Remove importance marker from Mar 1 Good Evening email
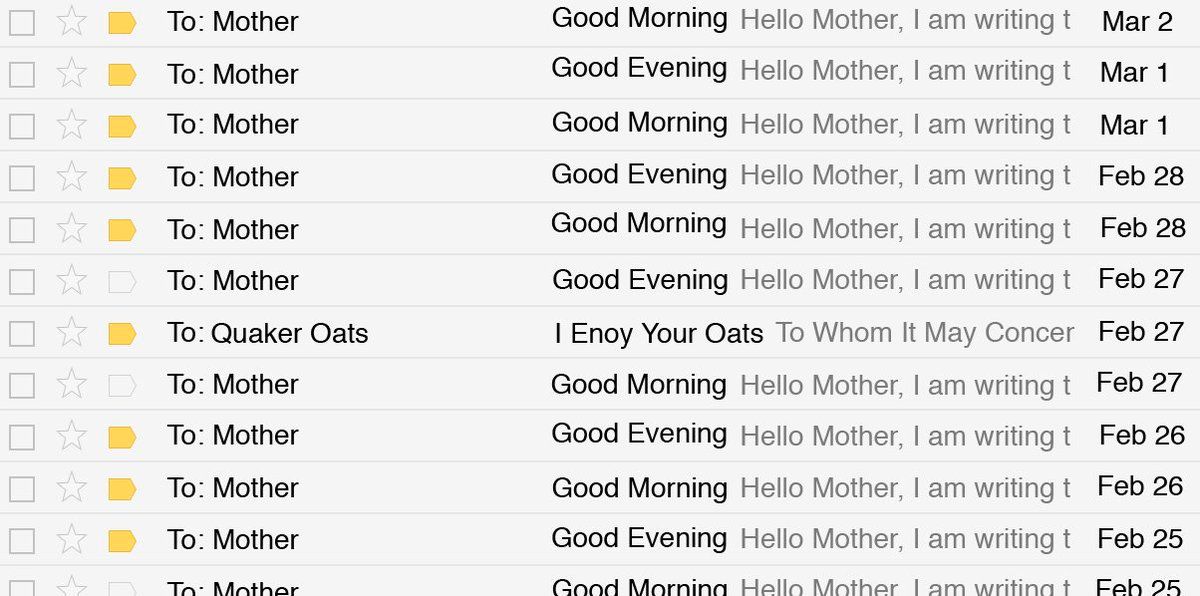 (122, 74)
